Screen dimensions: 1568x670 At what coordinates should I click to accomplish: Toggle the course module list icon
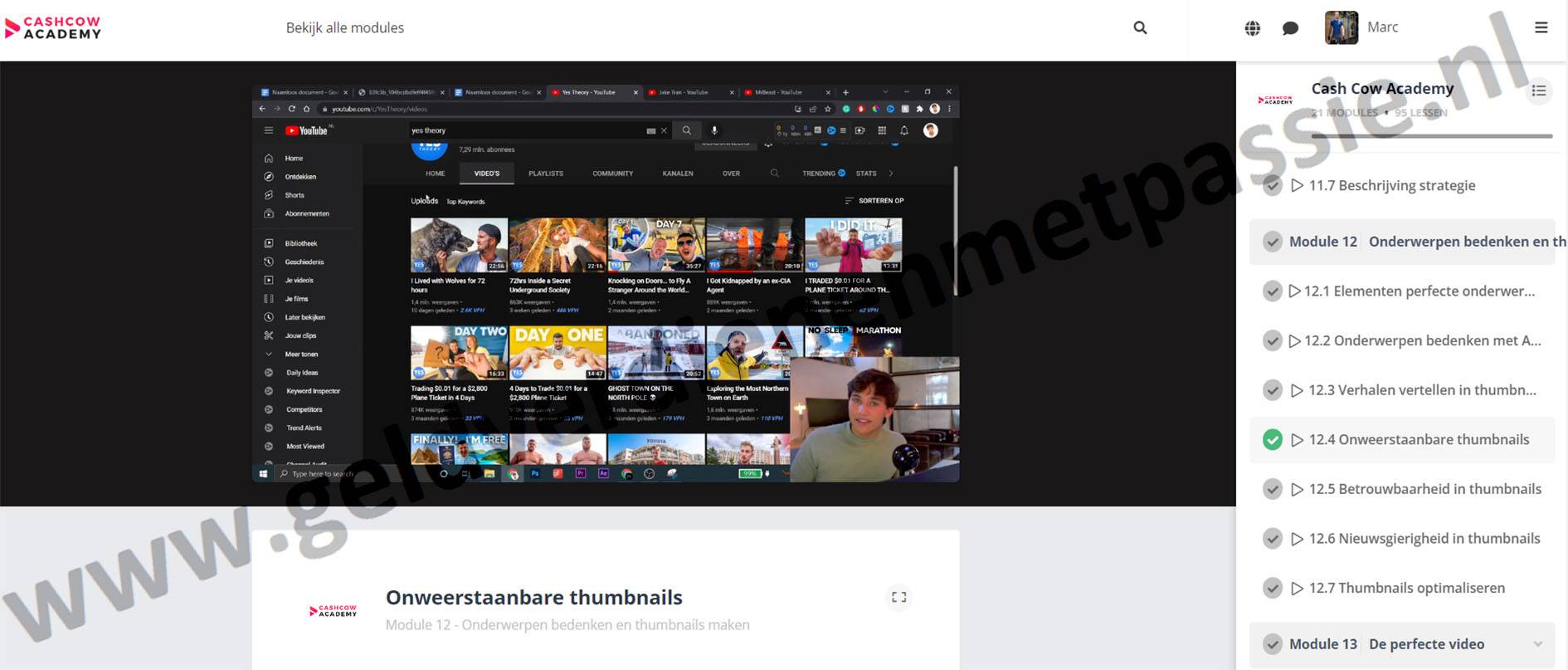[x=1538, y=90]
